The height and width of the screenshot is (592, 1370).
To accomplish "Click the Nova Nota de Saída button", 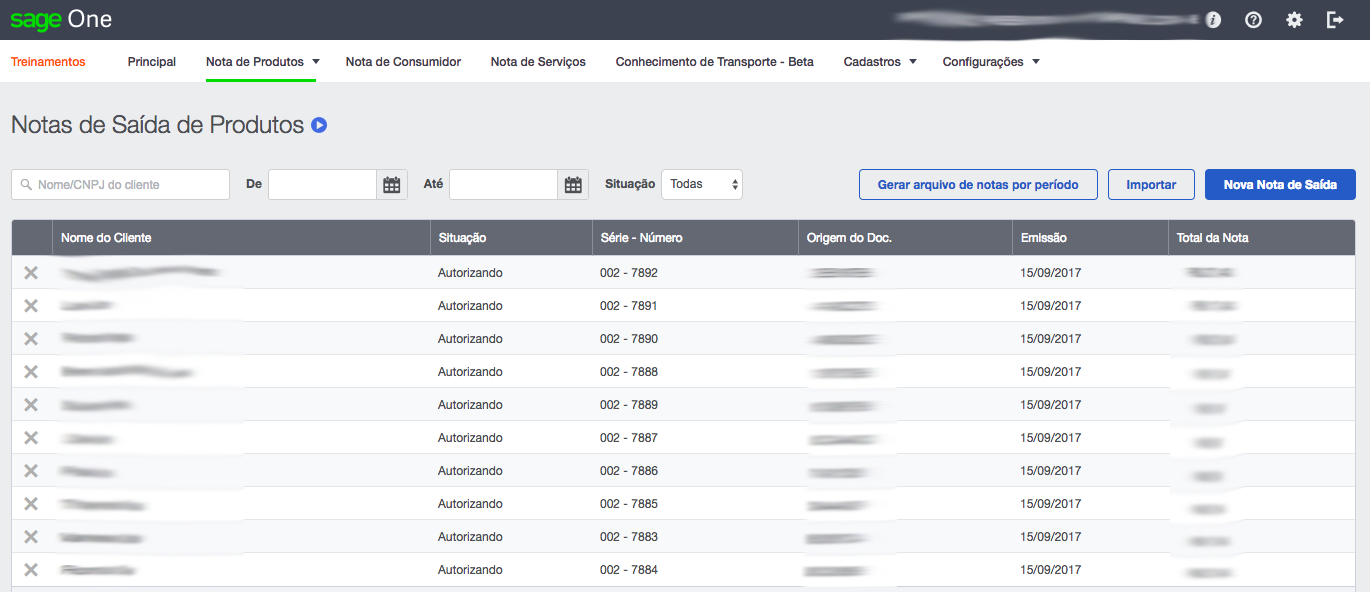I will pyautogui.click(x=1280, y=184).
